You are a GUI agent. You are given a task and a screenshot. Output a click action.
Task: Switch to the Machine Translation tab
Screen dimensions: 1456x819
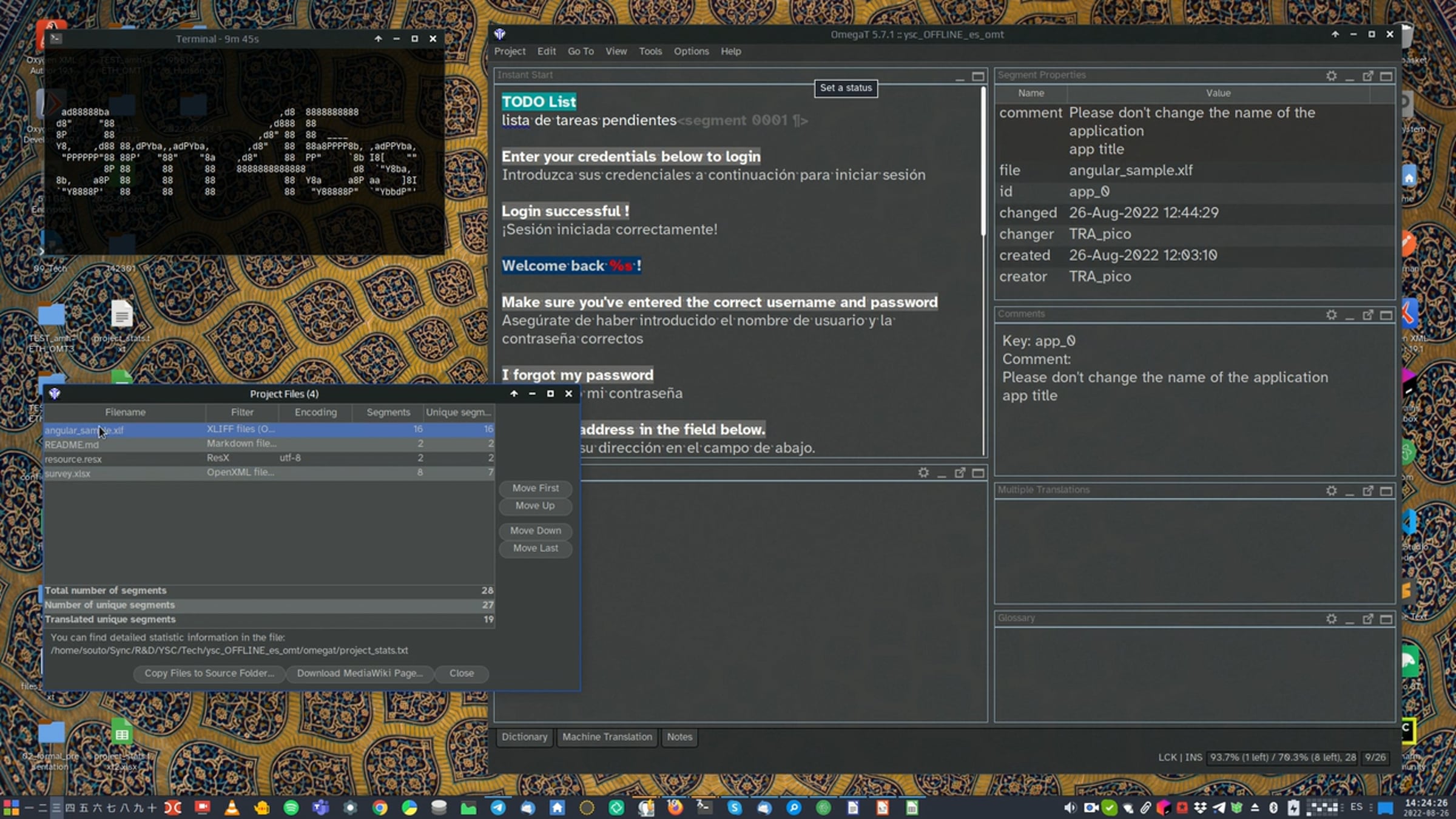[607, 736]
